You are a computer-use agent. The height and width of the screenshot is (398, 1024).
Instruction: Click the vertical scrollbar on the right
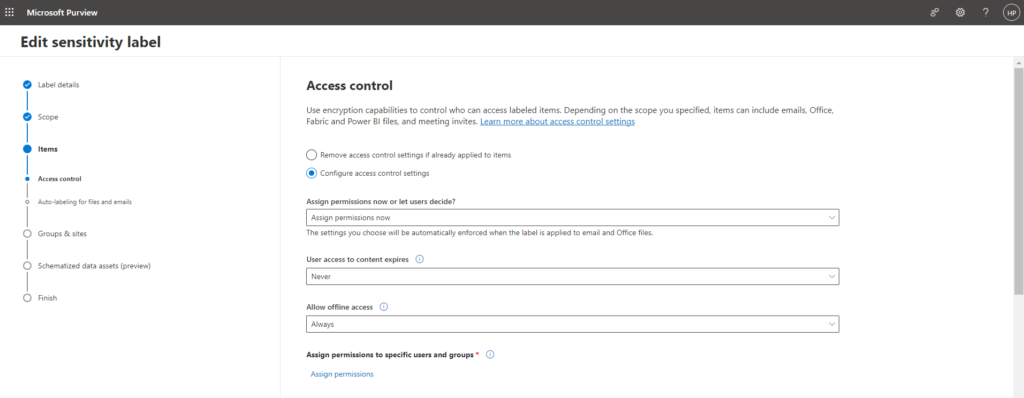(1018, 180)
